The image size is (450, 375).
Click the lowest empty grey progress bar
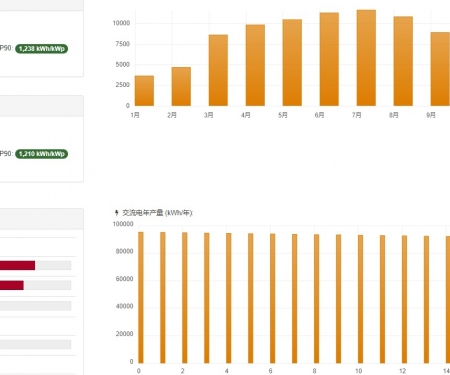[x=35, y=344]
